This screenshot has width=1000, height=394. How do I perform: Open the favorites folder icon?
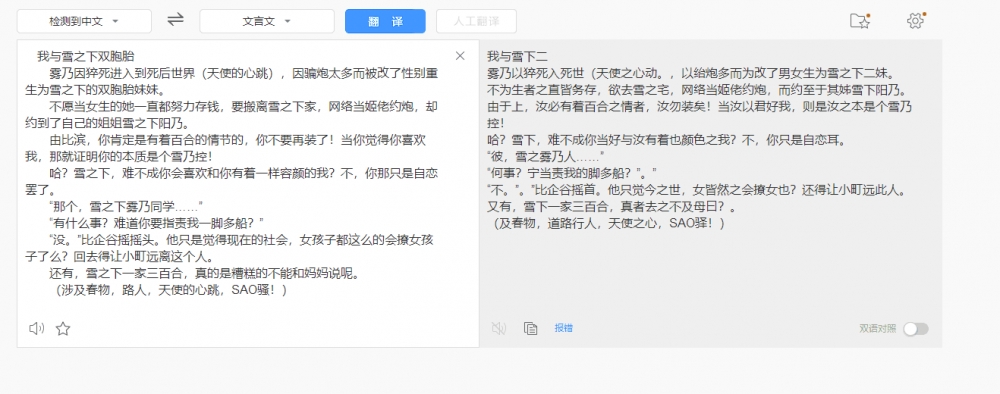(860, 20)
